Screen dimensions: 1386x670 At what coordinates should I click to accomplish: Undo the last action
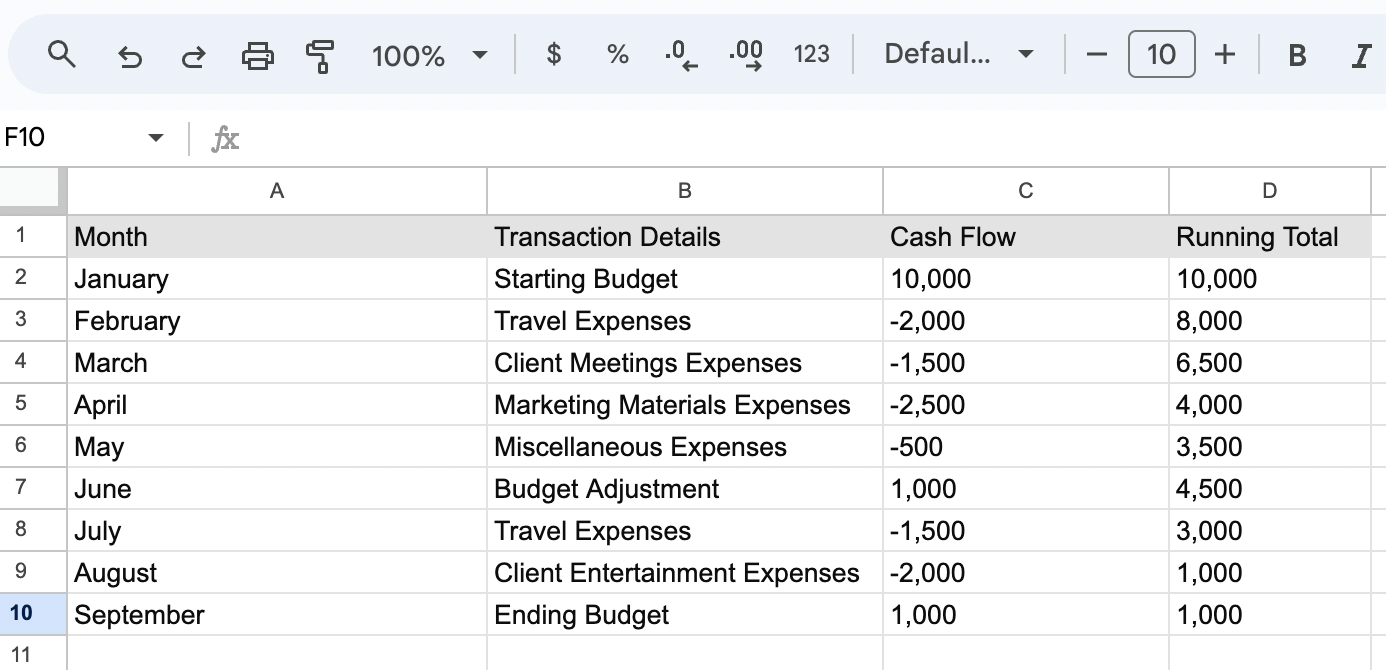[129, 55]
